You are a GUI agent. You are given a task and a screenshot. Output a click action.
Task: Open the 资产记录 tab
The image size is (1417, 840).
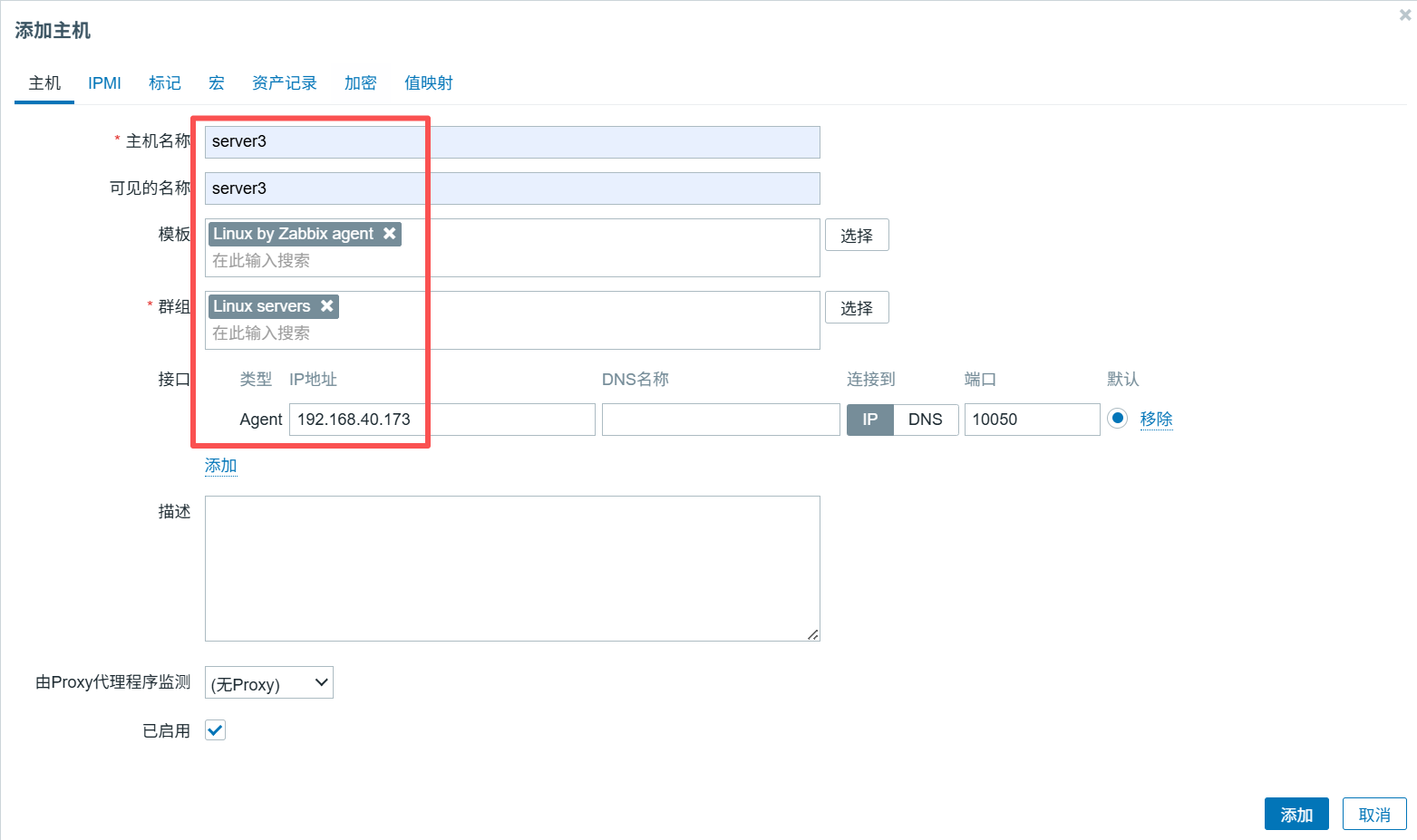(x=285, y=83)
